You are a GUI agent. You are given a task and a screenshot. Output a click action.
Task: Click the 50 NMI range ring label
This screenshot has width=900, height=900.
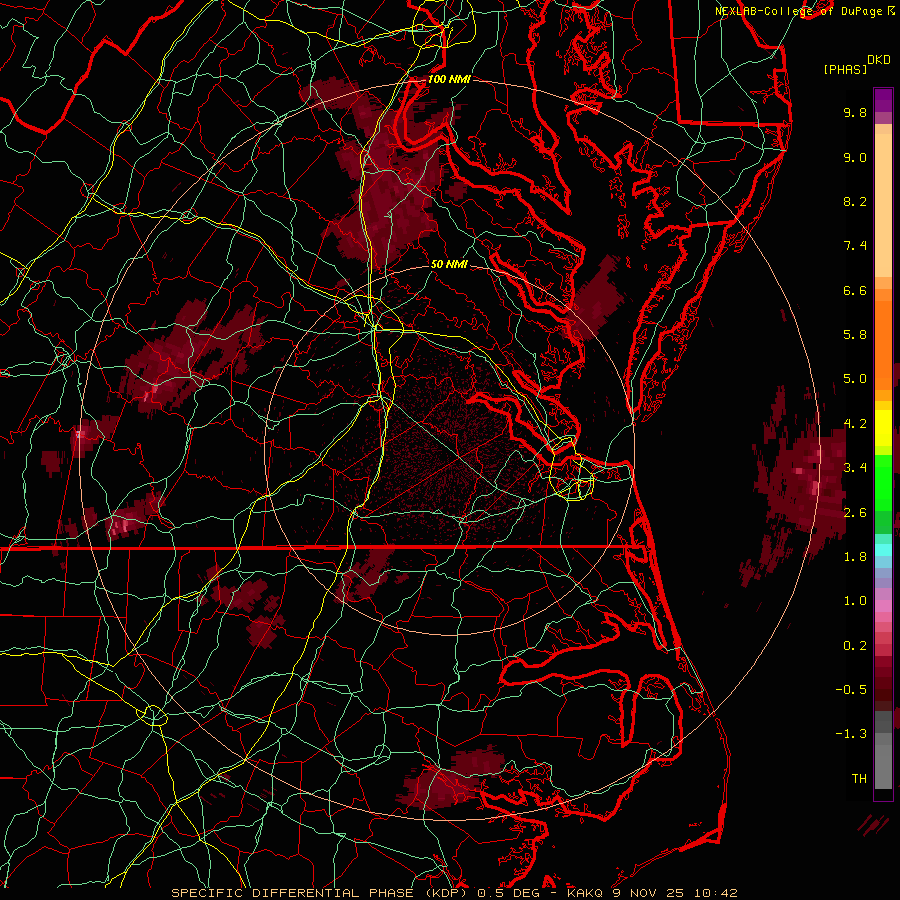(x=449, y=264)
